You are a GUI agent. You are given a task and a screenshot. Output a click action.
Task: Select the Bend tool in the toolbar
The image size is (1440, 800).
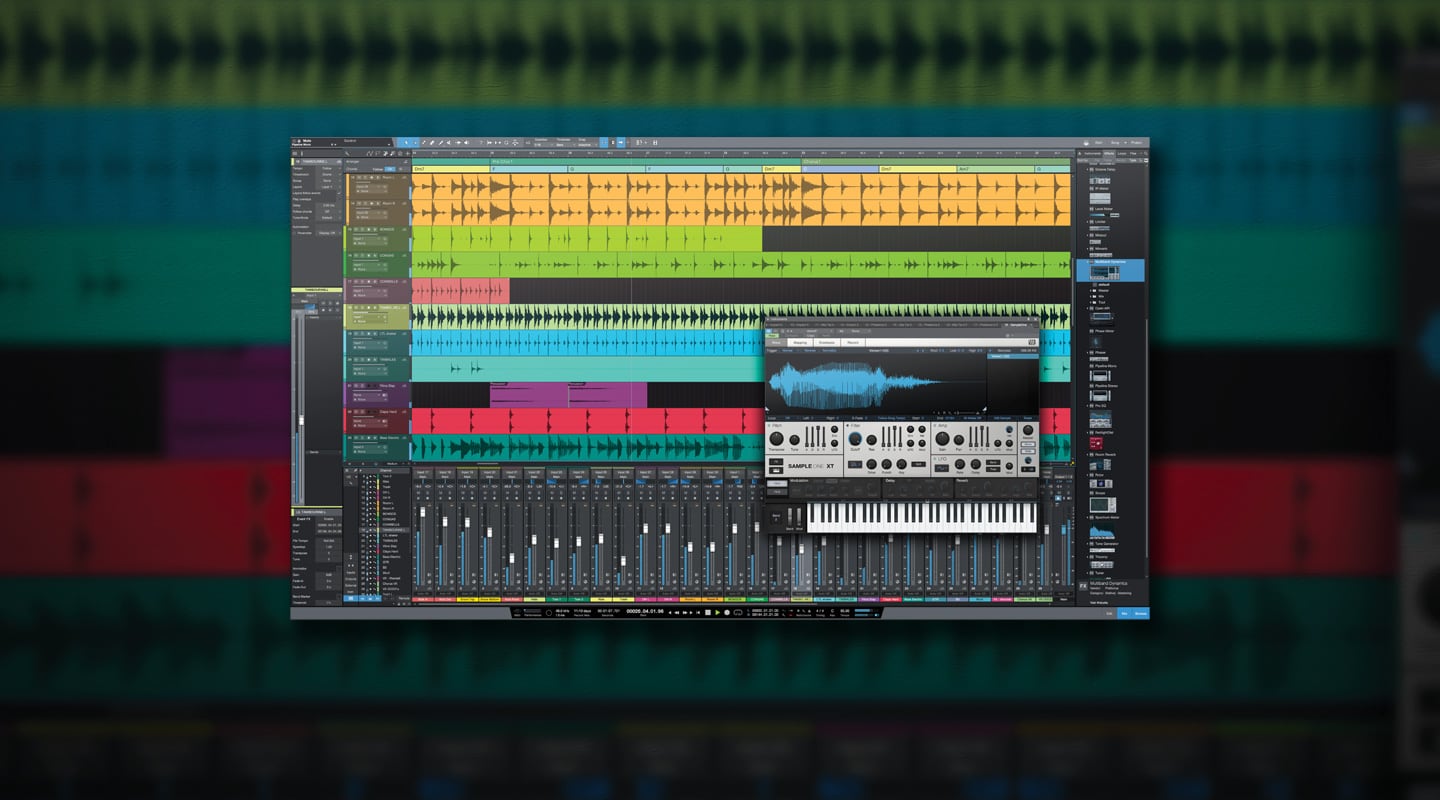(459, 142)
